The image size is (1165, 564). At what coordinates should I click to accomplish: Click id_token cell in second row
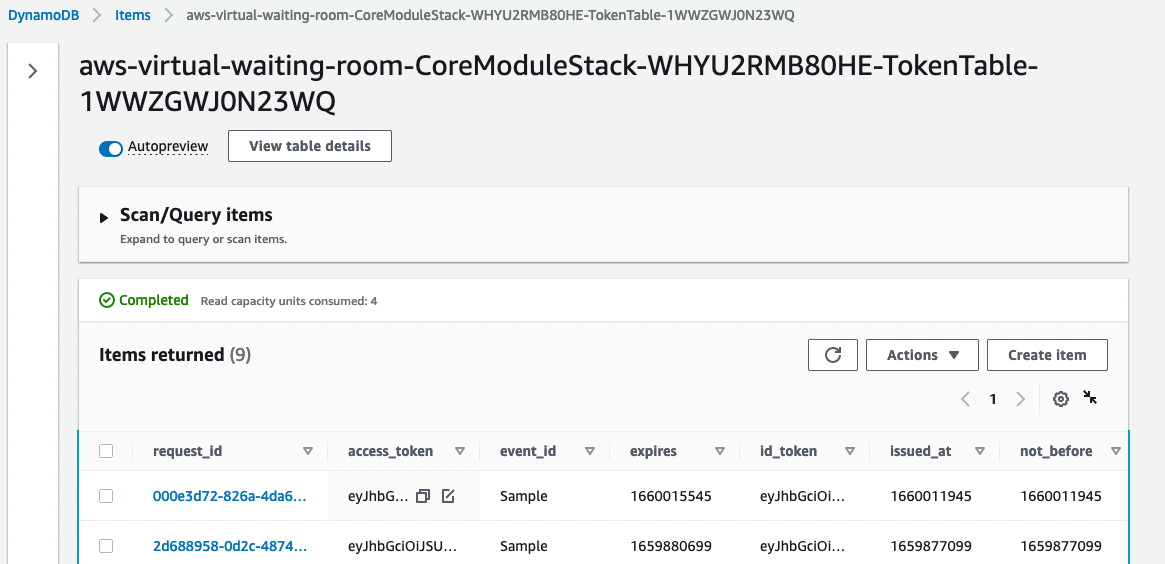(x=802, y=546)
